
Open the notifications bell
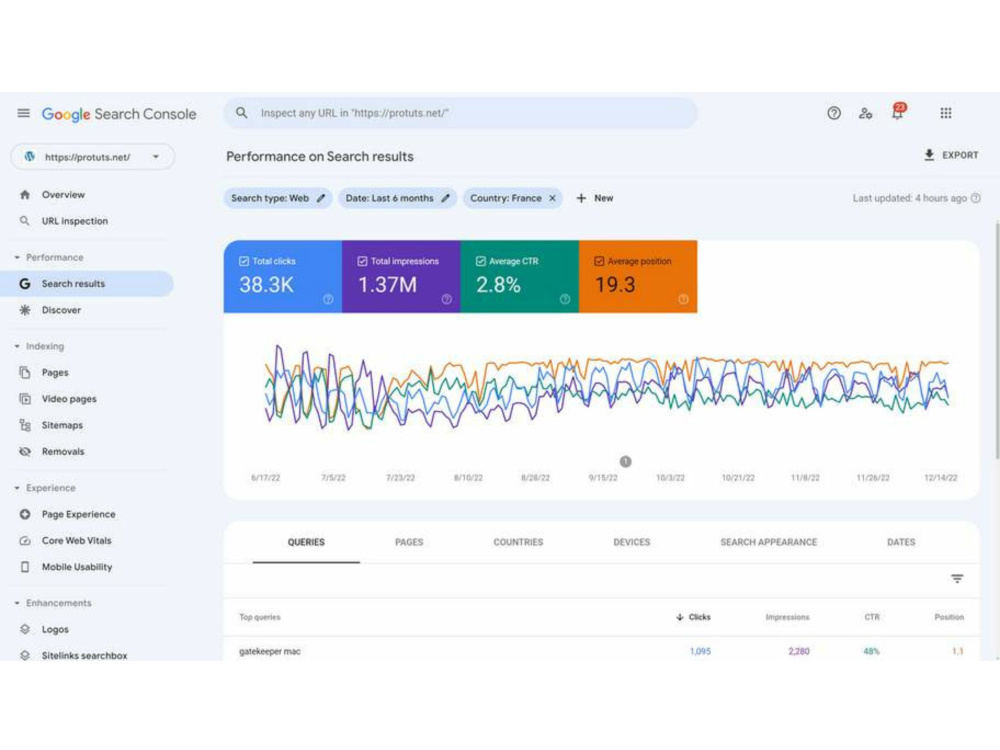898,112
